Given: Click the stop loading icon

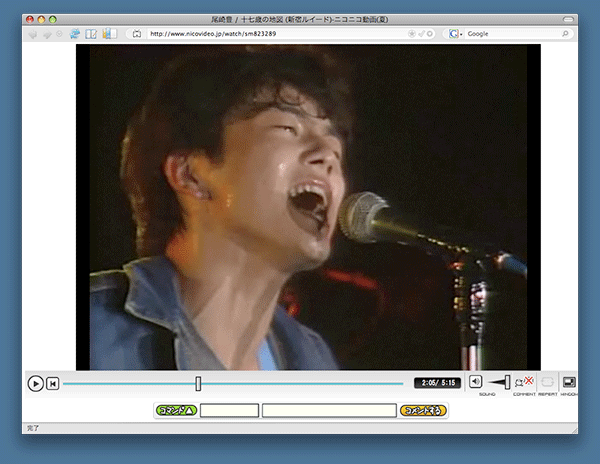Looking at the screenshot, I should 59,34.
